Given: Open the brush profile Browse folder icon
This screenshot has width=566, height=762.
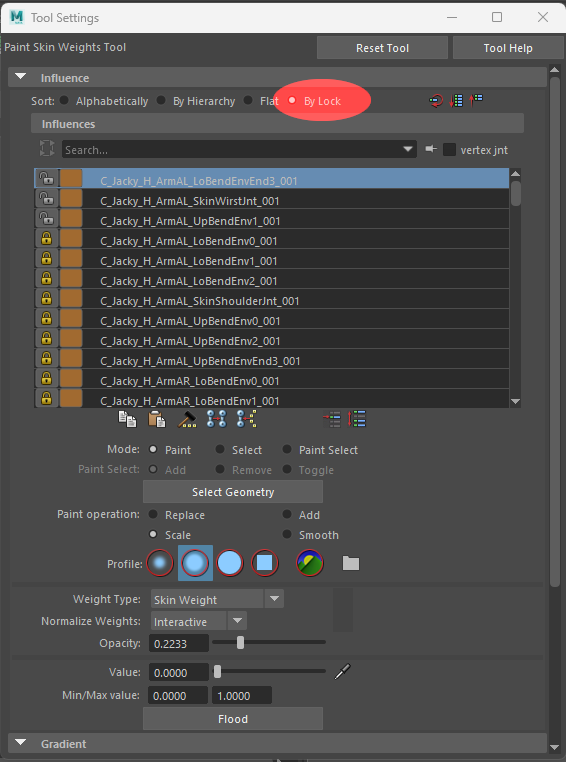Looking at the screenshot, I should [x=351, y=563].
